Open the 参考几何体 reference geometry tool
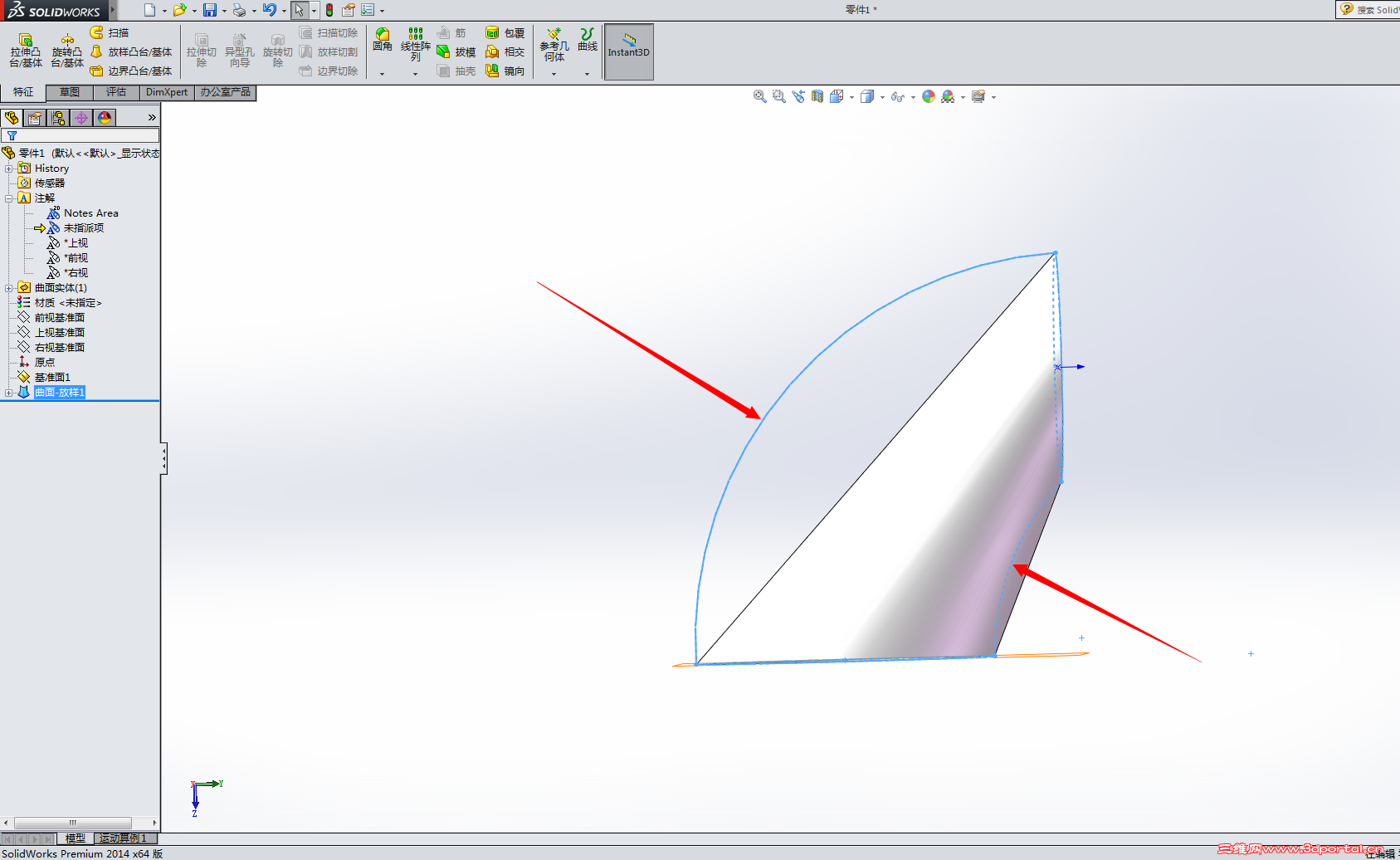This screenshot has height=860, width=1400. click(554, 44)
